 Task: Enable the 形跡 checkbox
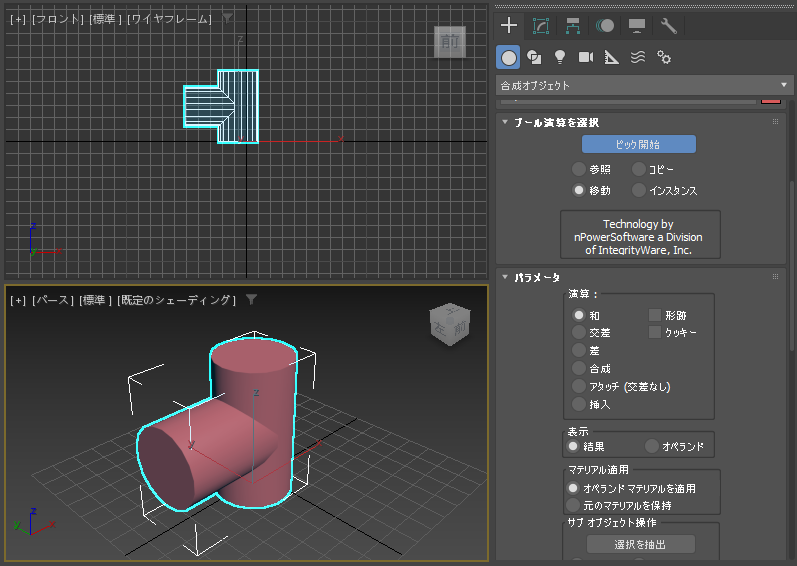point(655,315)
